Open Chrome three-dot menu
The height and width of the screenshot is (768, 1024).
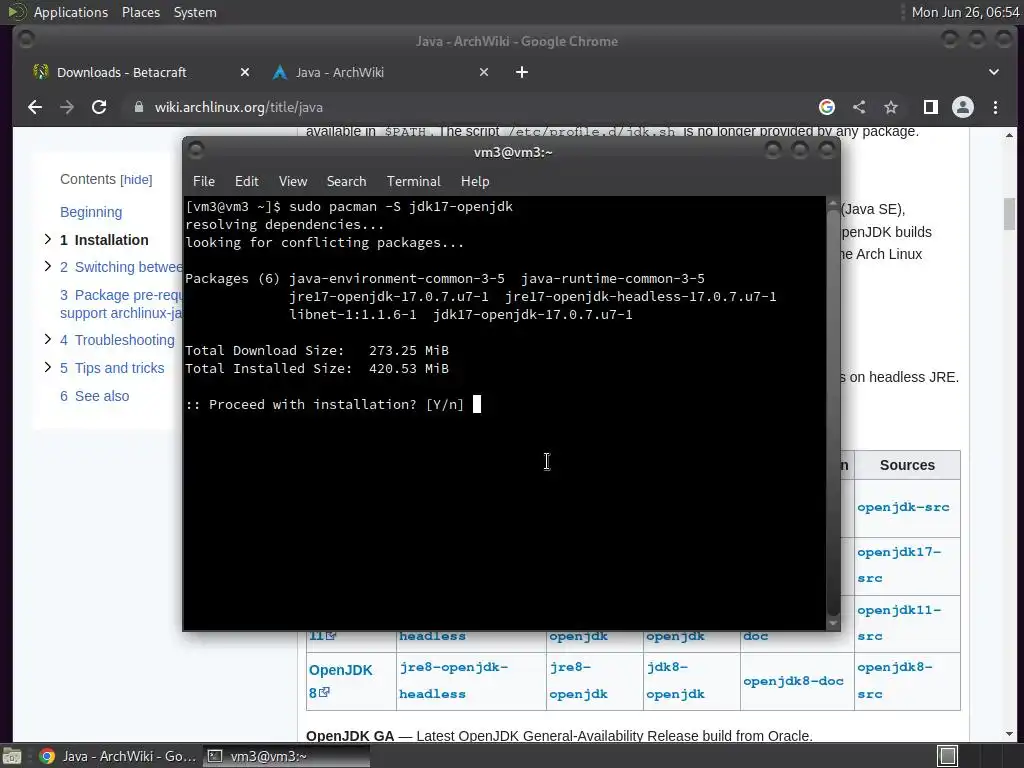(x=995, y=107)
